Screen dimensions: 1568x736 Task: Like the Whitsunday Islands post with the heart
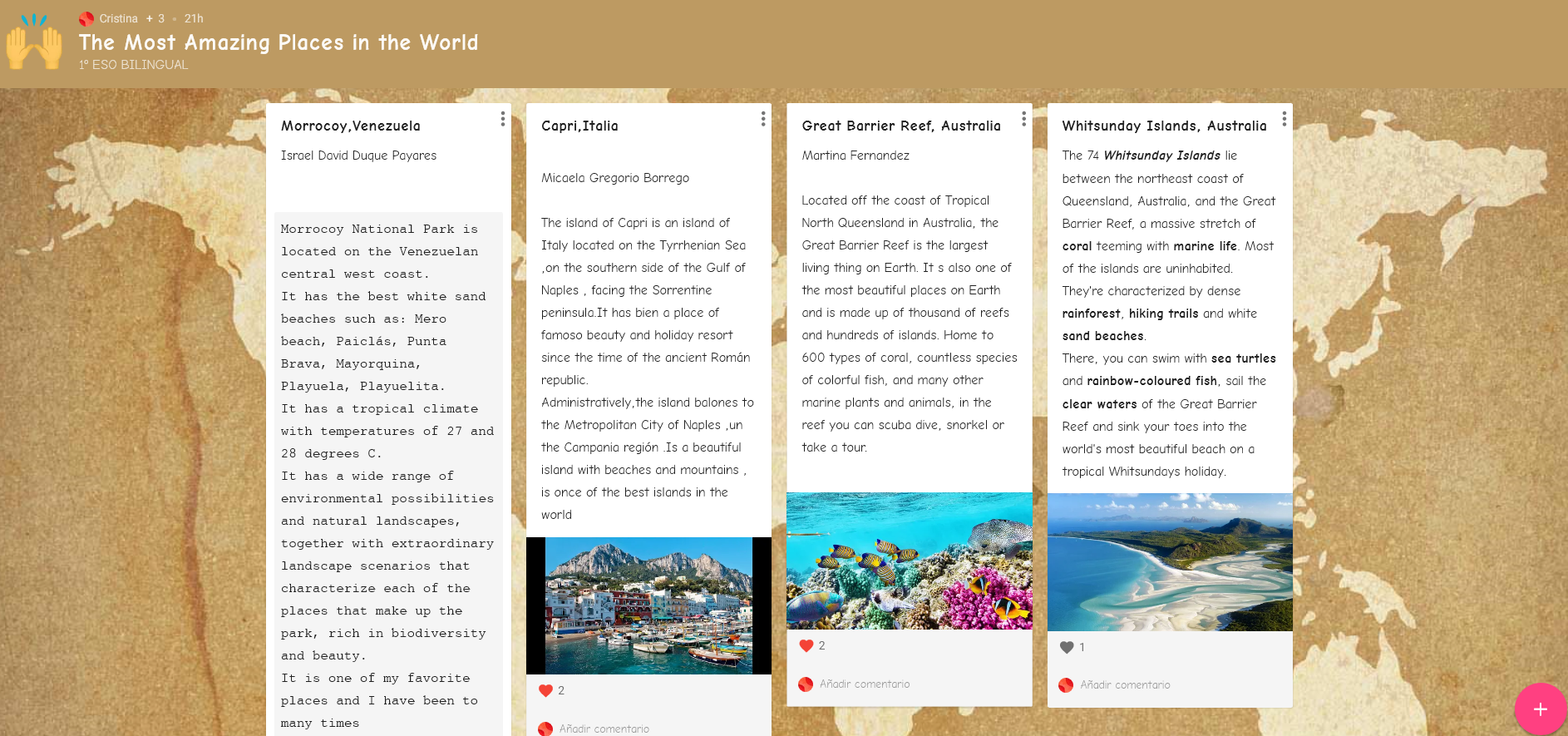pos(1068,647)
